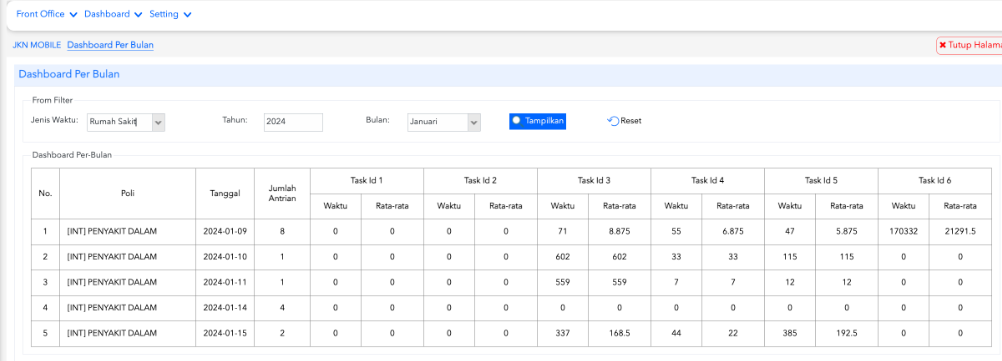1002x361 pixels.
Task: Click the search icon on Tampilkan
Action: point(516,120)
